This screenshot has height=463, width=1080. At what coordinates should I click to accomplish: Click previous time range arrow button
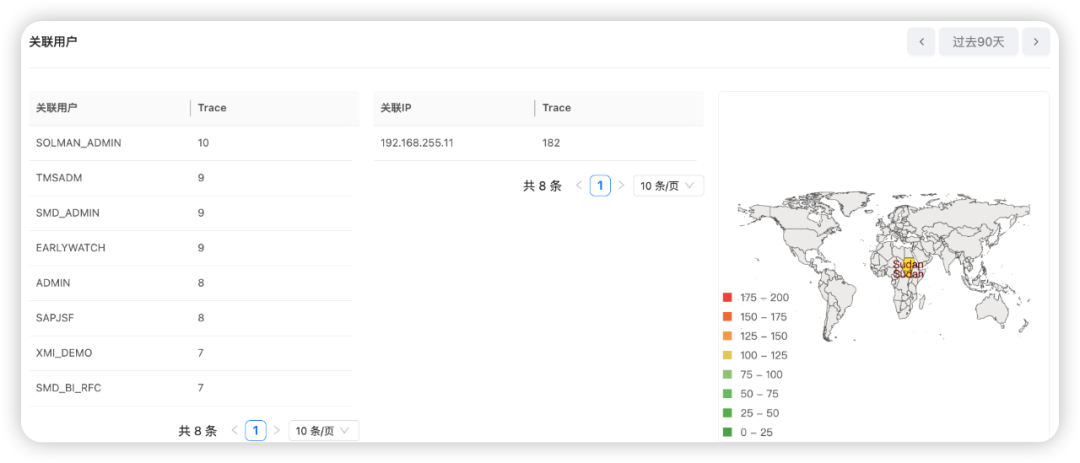tap(921, 42)
